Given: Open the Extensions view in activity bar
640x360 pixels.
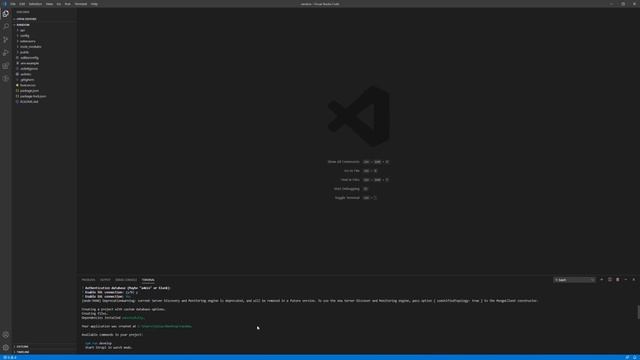Looking at the screenshot, I should pyautogui.click(x=6, y=65).
